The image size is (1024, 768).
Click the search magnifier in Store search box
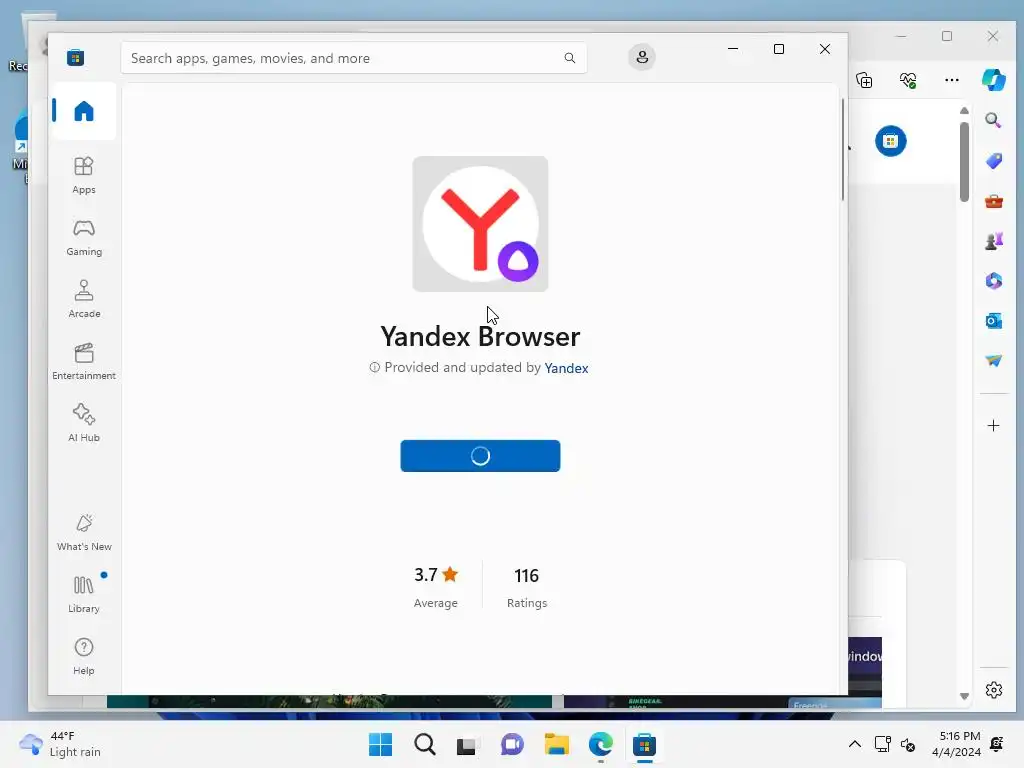[x=569, y=58]
